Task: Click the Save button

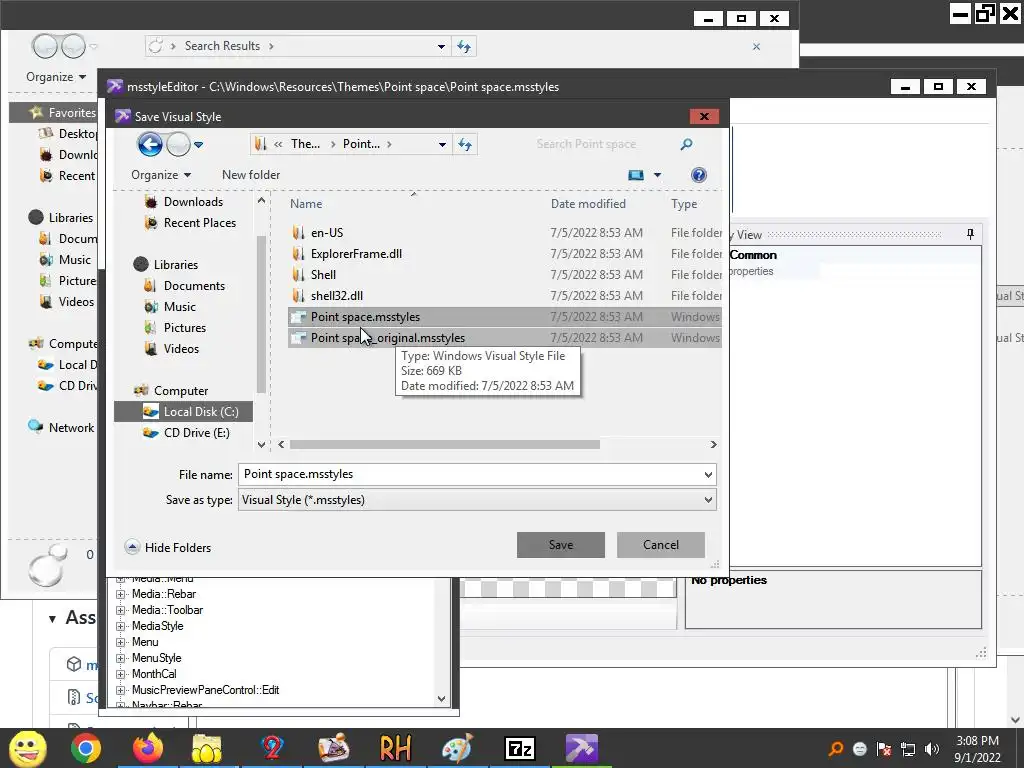Action: coord(560,545)
